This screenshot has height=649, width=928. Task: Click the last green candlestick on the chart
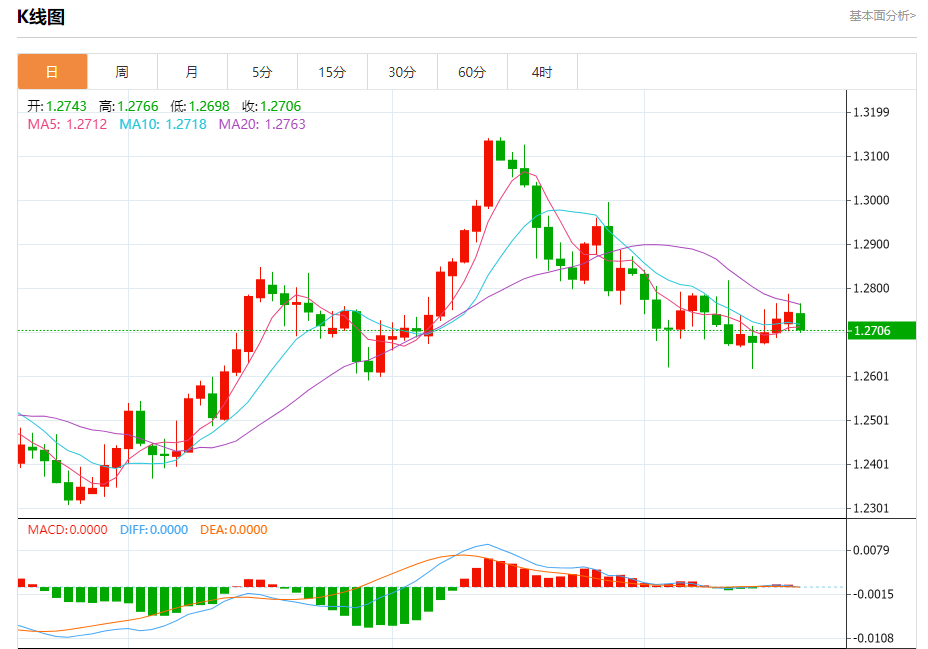click(x=800, y=321)
